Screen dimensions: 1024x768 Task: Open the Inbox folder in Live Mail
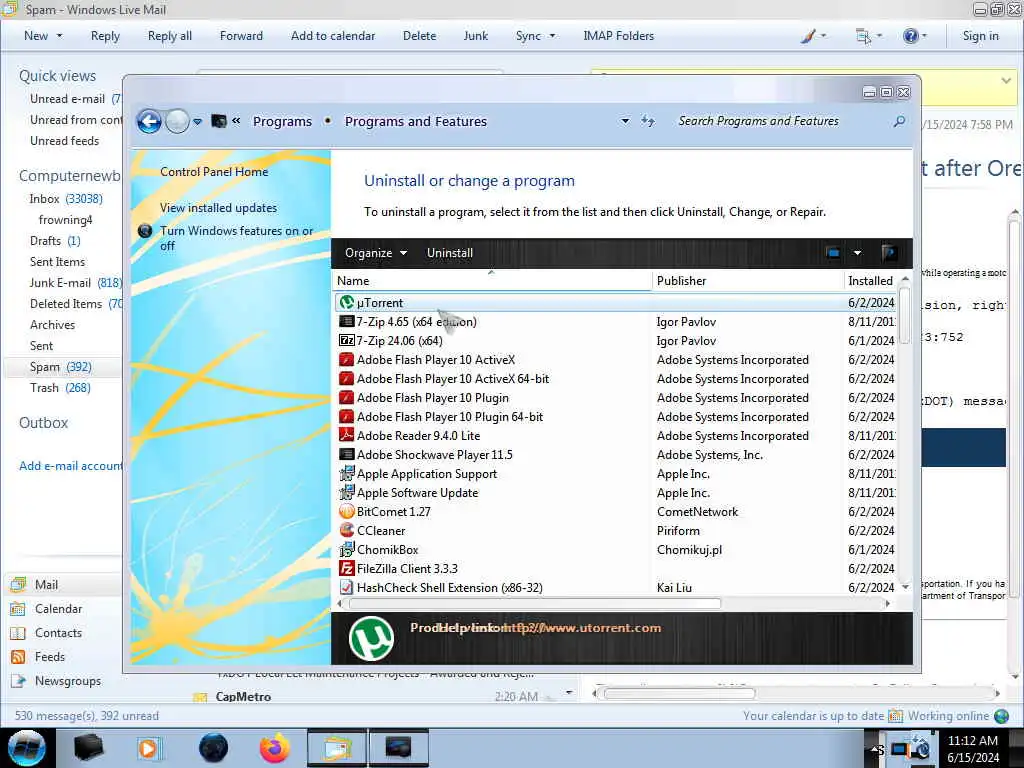click(66, 199)
